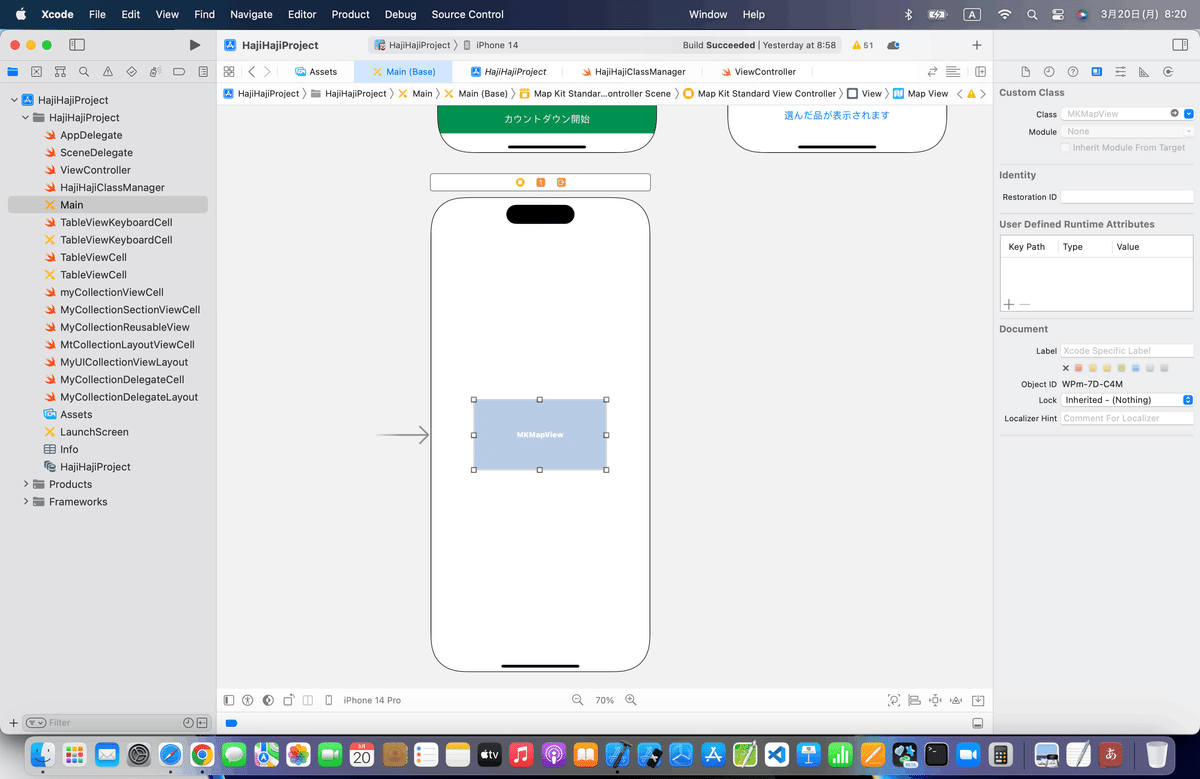Run the project with the play button
Screen dimensions: 1200x779
pyautogui.click(x=195, y=45)
